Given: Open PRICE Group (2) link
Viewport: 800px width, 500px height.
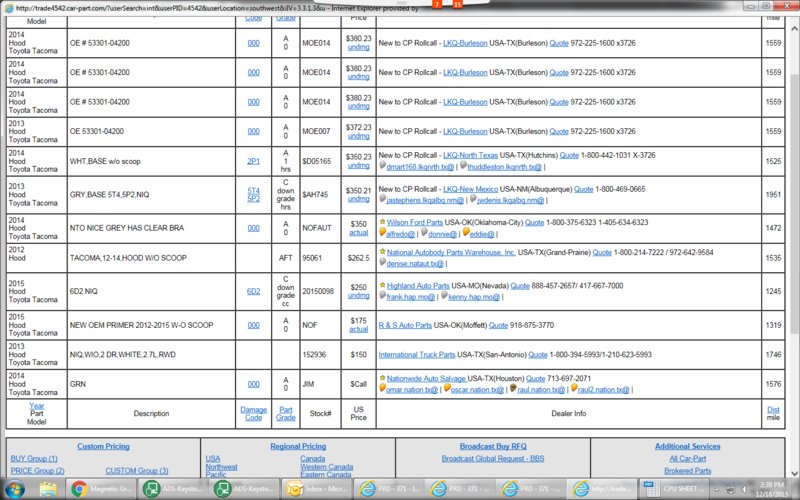Looking at the screenshot, I should point(37,470).
